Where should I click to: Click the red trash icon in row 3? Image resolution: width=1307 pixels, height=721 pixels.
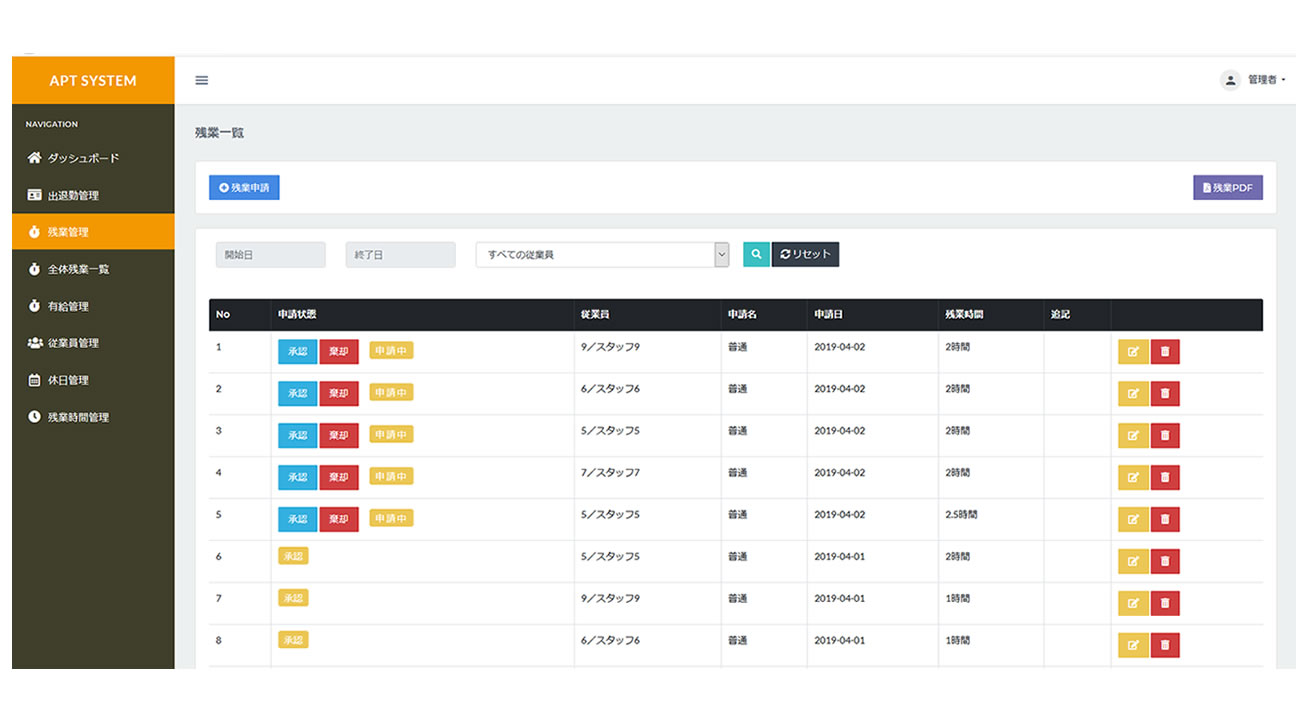1165,436
